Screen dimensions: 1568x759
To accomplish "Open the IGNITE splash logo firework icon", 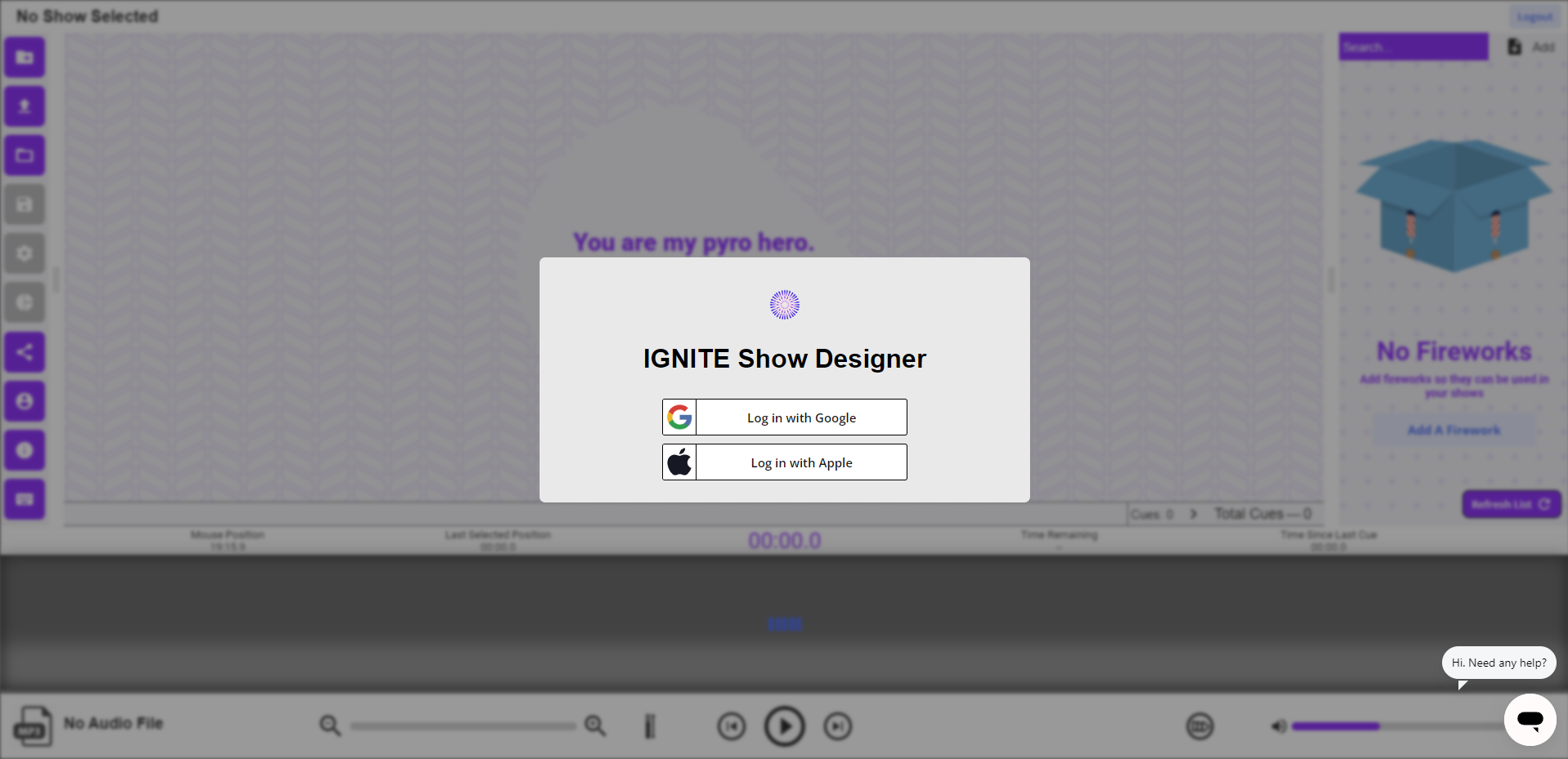I will click(x=784, y=304).
